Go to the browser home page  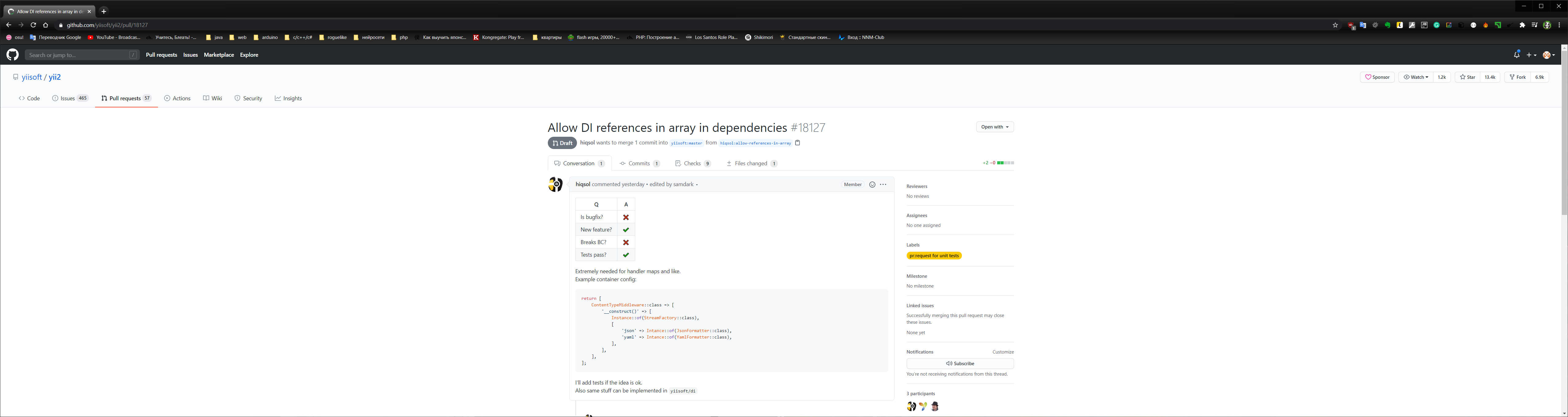46,25
